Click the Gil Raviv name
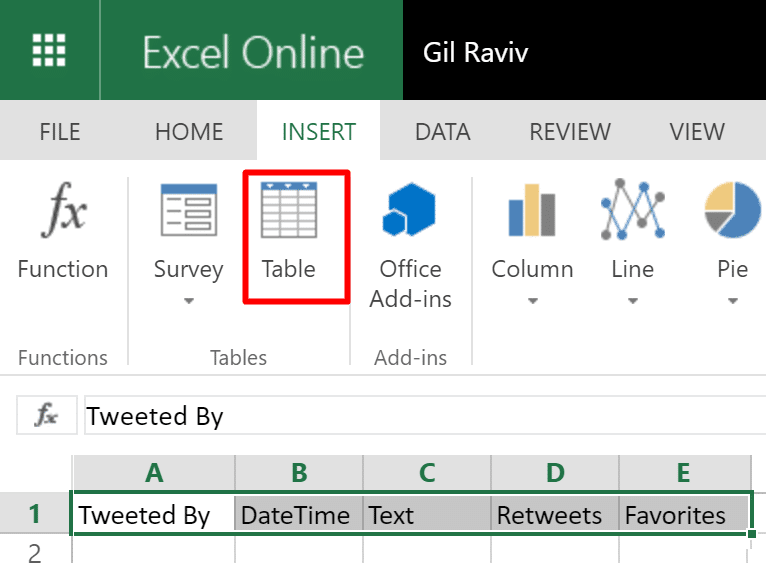 click(475, 52)
